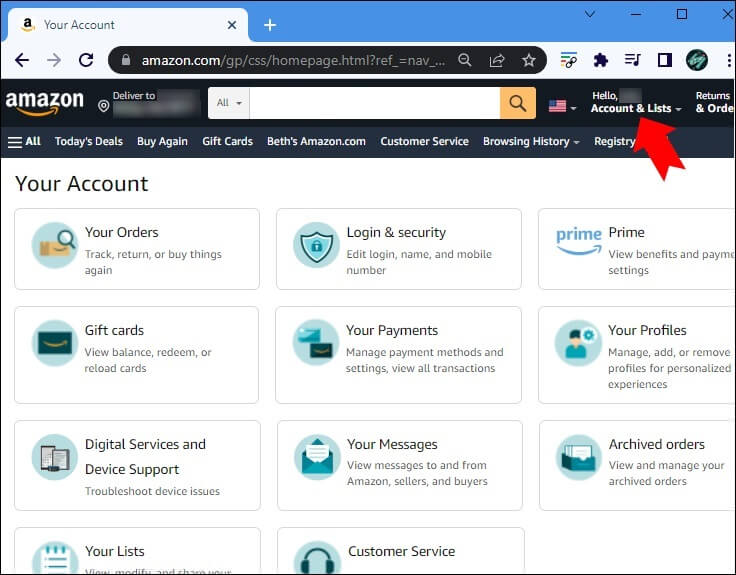Reload the page with the refresh icon
Viewport: 736px width, 575px height.
pyautogui.click(x=86, y=60)
